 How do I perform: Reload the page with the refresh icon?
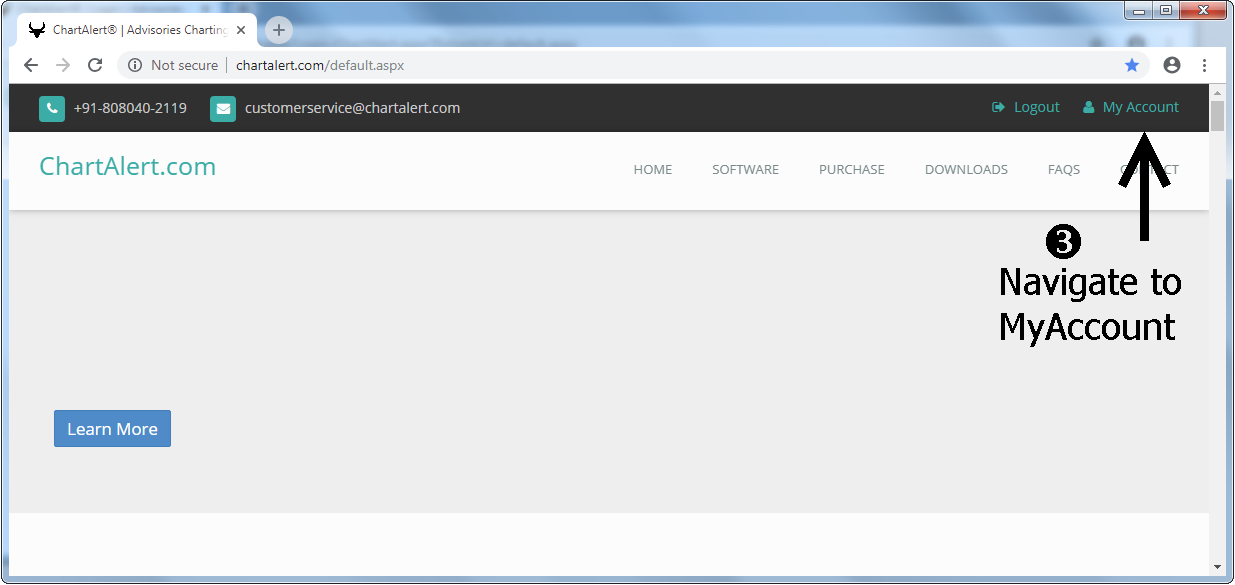[x=95, y=65]
